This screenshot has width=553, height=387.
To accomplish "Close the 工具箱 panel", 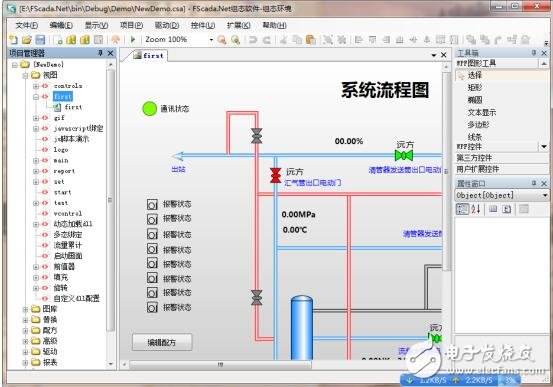I will (x=544, y=53).
